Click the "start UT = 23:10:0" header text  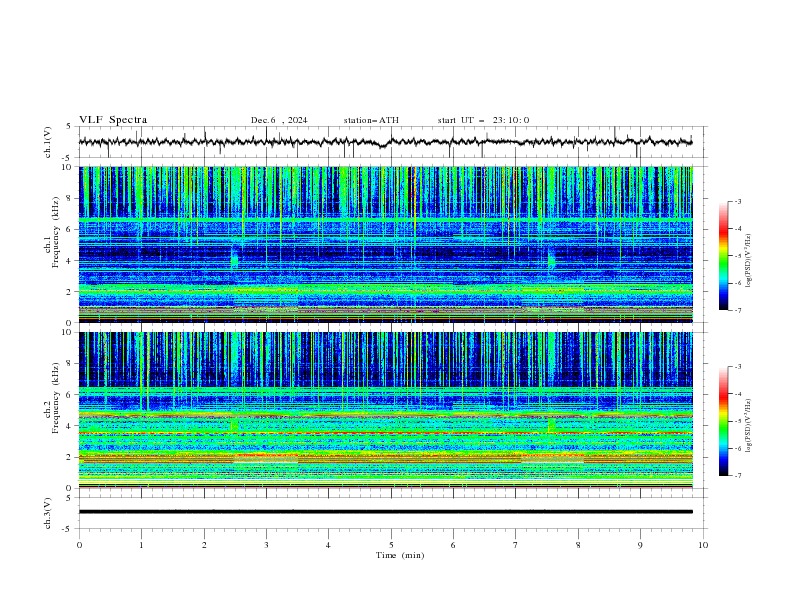pos(483,120)
